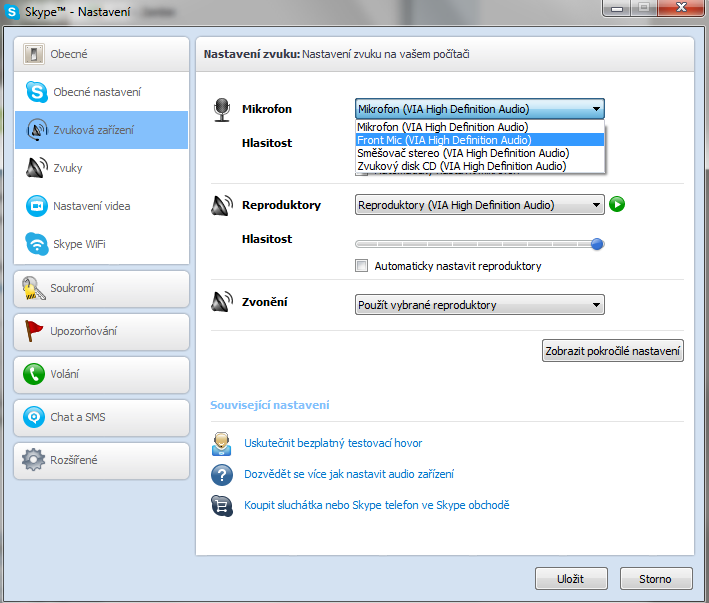709x603 pixels.
Task: Open Uskutečnit bezplatný testovací hovor link
Action: click(333, 443)
